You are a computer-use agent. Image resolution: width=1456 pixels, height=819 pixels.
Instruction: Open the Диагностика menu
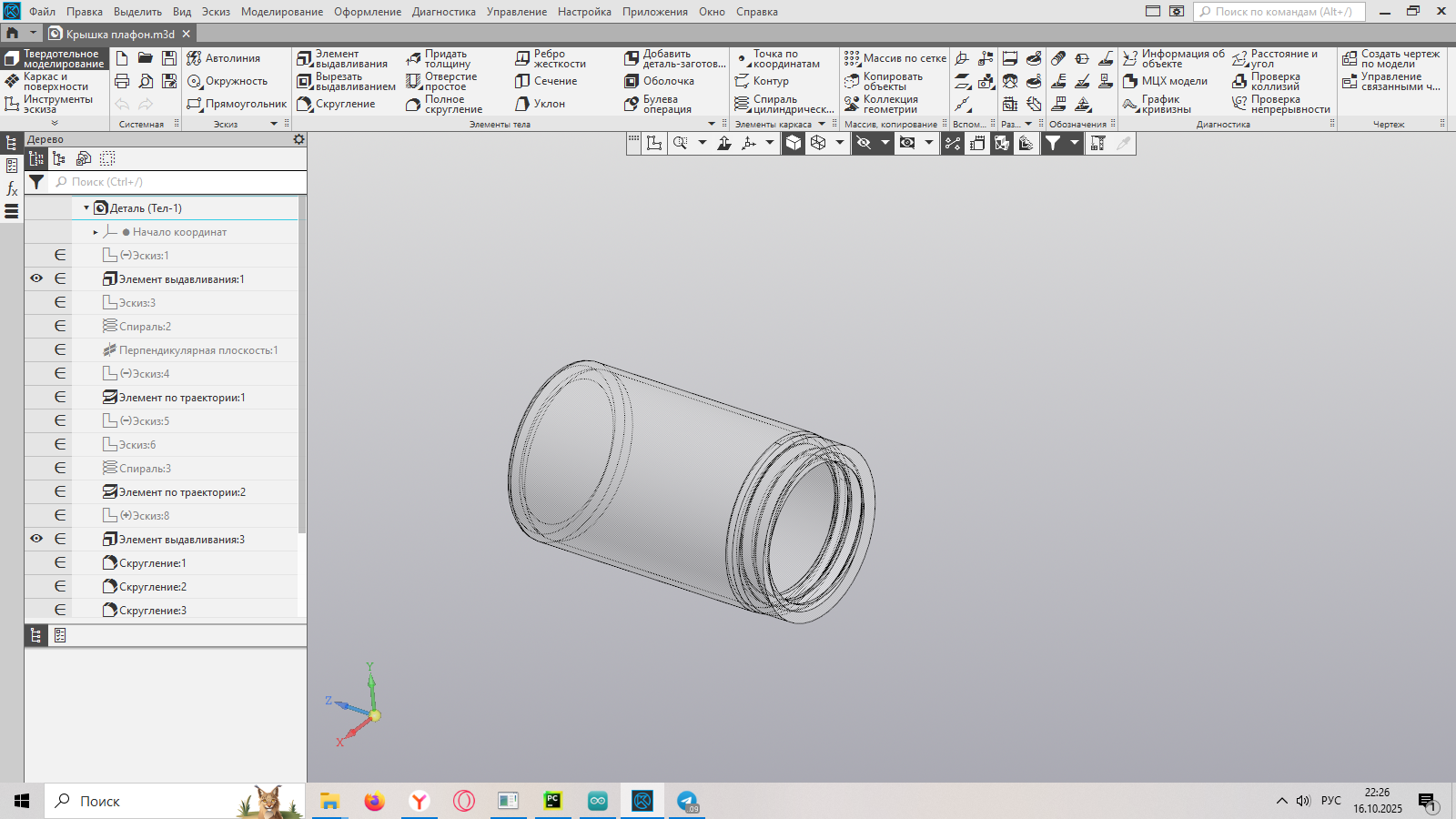pos(443,12)
